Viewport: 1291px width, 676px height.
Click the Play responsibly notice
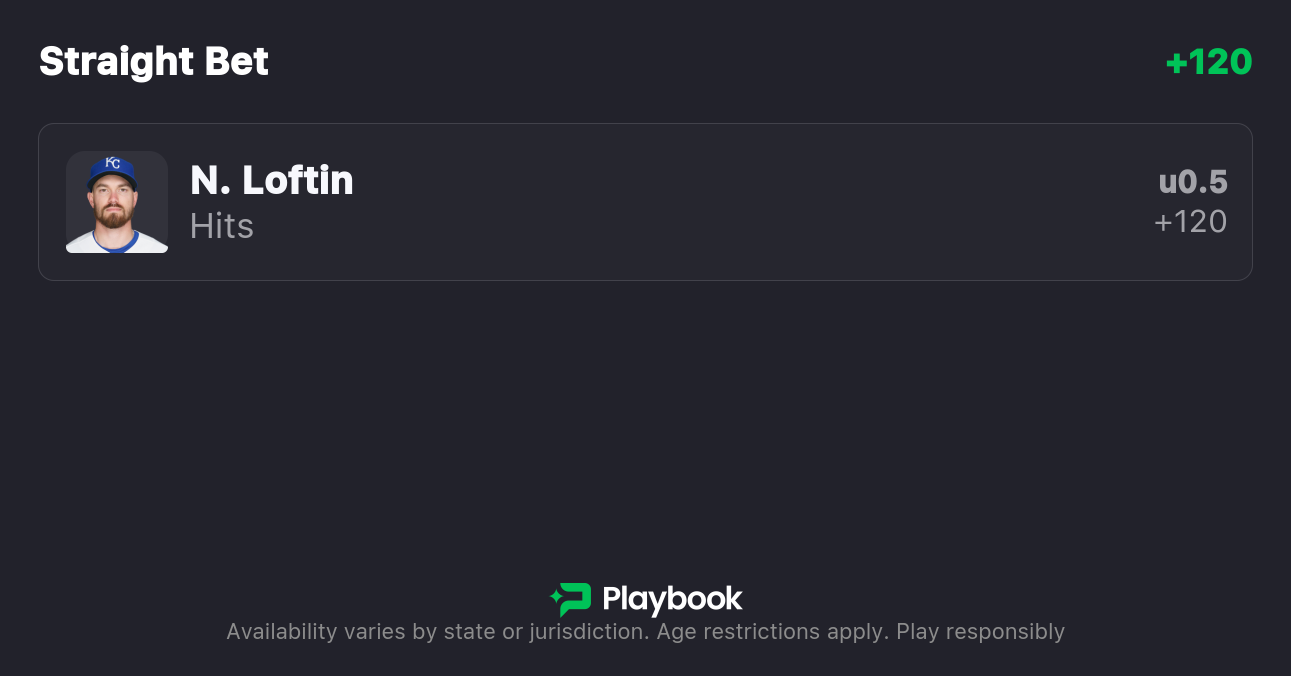click(980, 632)
